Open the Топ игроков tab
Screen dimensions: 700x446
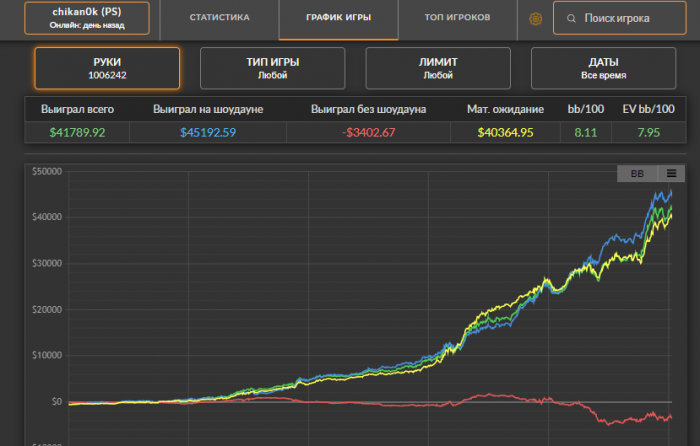point(456,18)
